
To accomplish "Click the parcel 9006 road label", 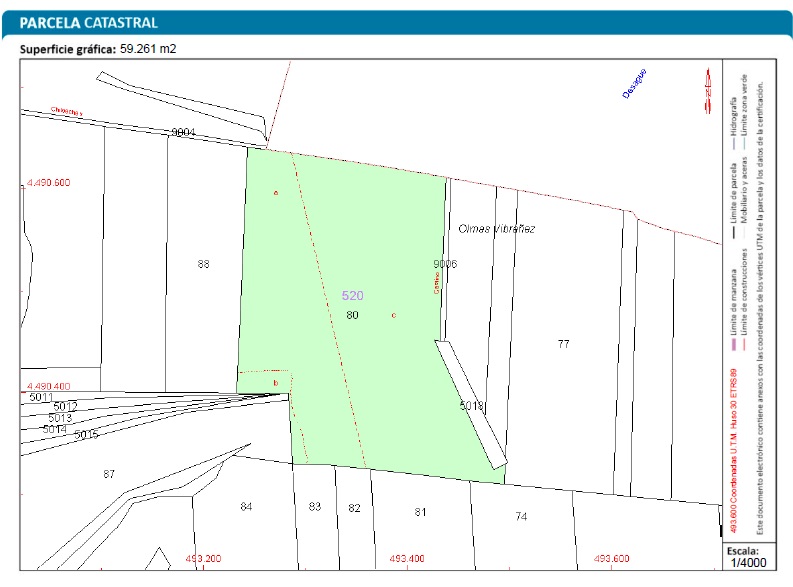I will coord(444,264).
